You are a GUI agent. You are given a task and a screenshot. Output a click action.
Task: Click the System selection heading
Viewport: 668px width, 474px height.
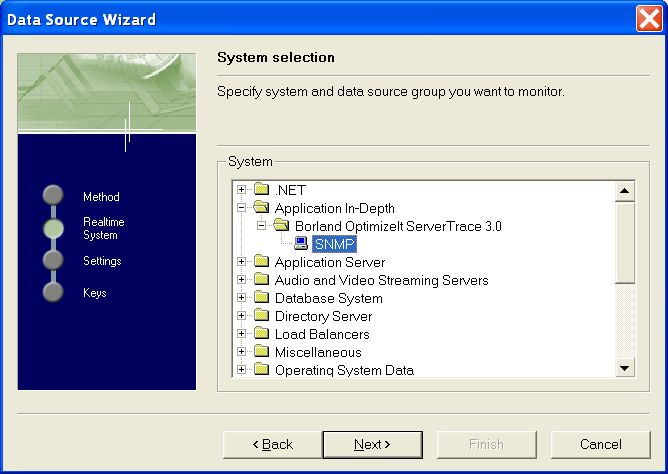click(276, 57)
